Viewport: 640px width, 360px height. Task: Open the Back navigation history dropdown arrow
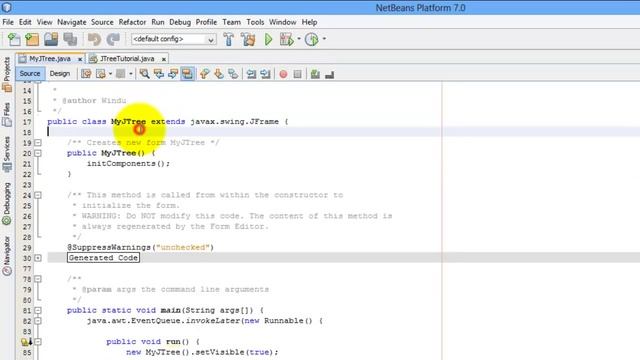pyautogui.click(x=110, y=74)
